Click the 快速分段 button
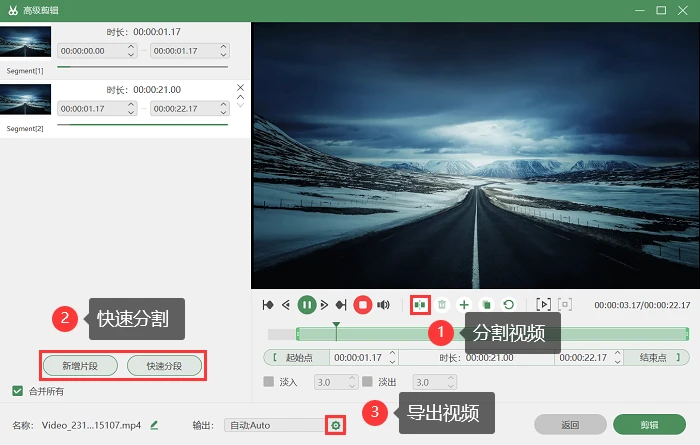The height and width of the screenshot is (445, 700). [x=164, y=366]
